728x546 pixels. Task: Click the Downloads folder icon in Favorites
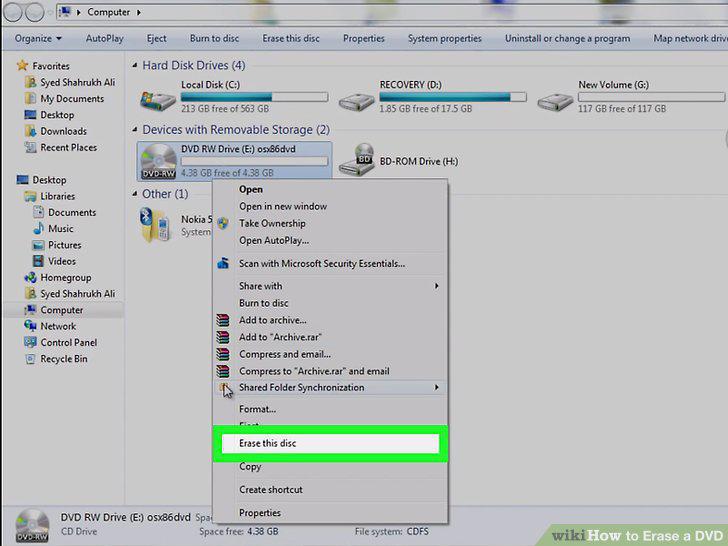tap(30, 131)
